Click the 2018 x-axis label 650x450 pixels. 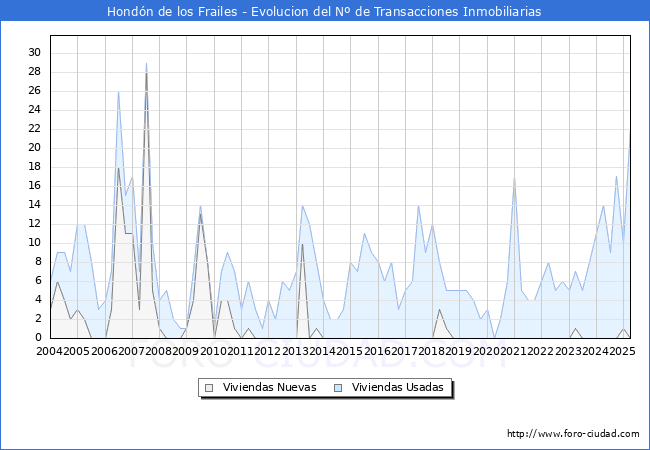coord(432,351)
